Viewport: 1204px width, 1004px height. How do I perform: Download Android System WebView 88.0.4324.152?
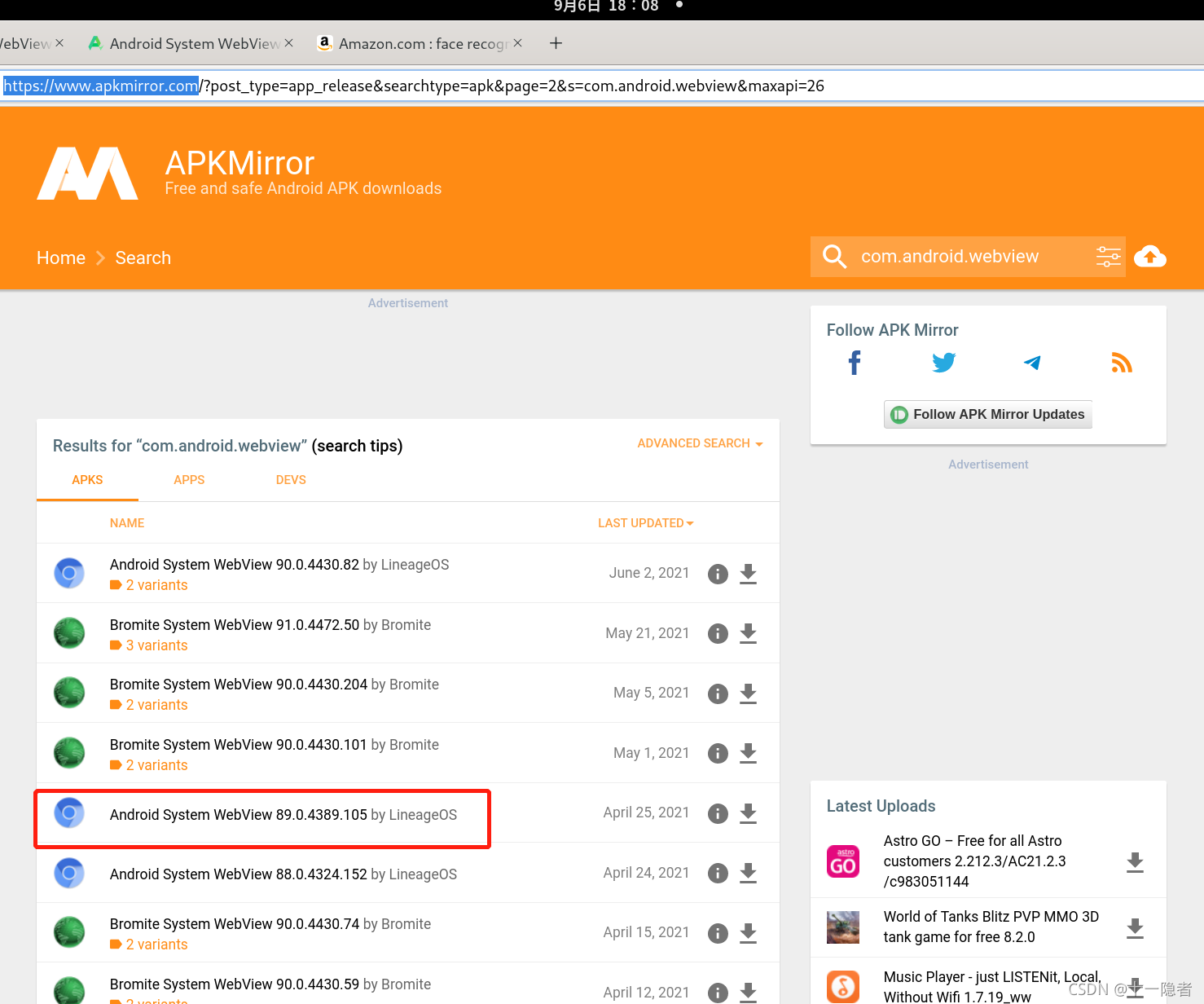749,873
